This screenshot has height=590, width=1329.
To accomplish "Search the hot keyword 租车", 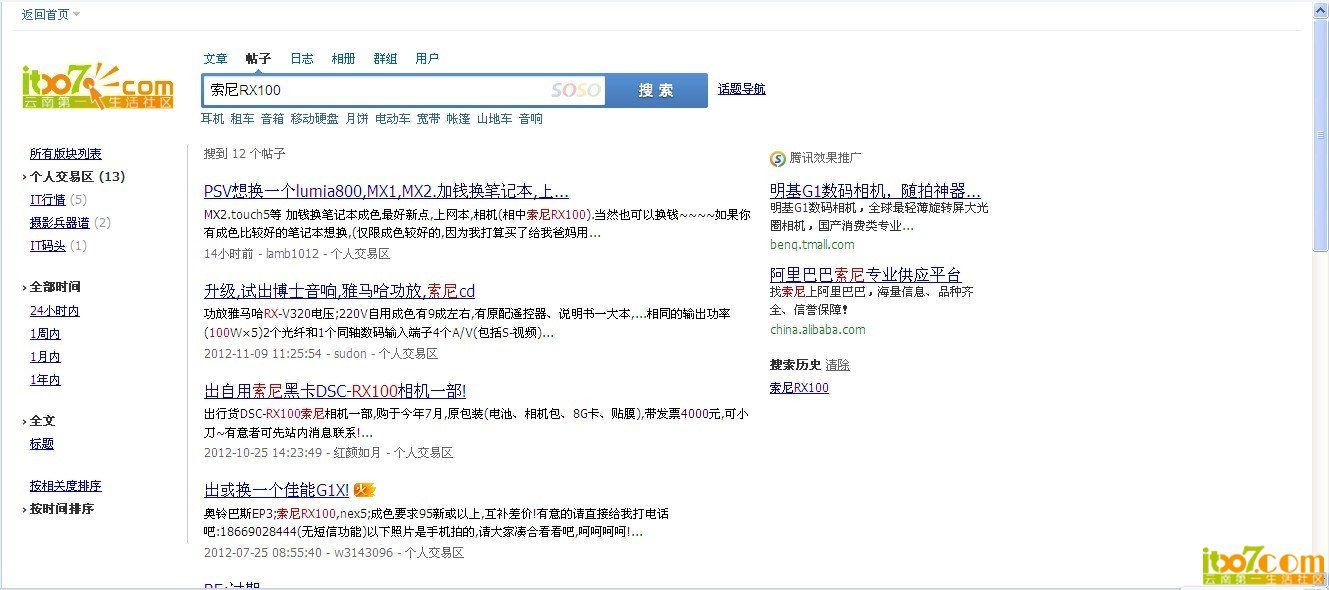I will pos(242,119).
